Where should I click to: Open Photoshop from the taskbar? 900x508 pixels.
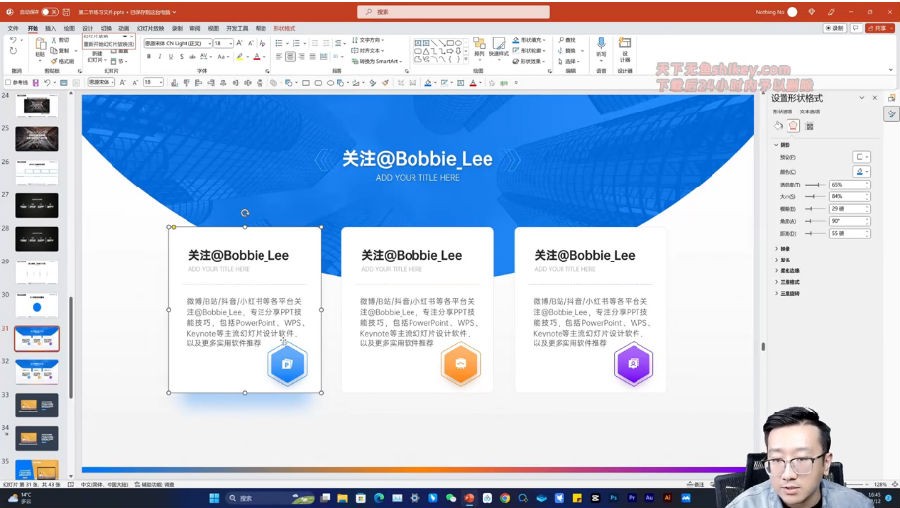click(614, 498)
